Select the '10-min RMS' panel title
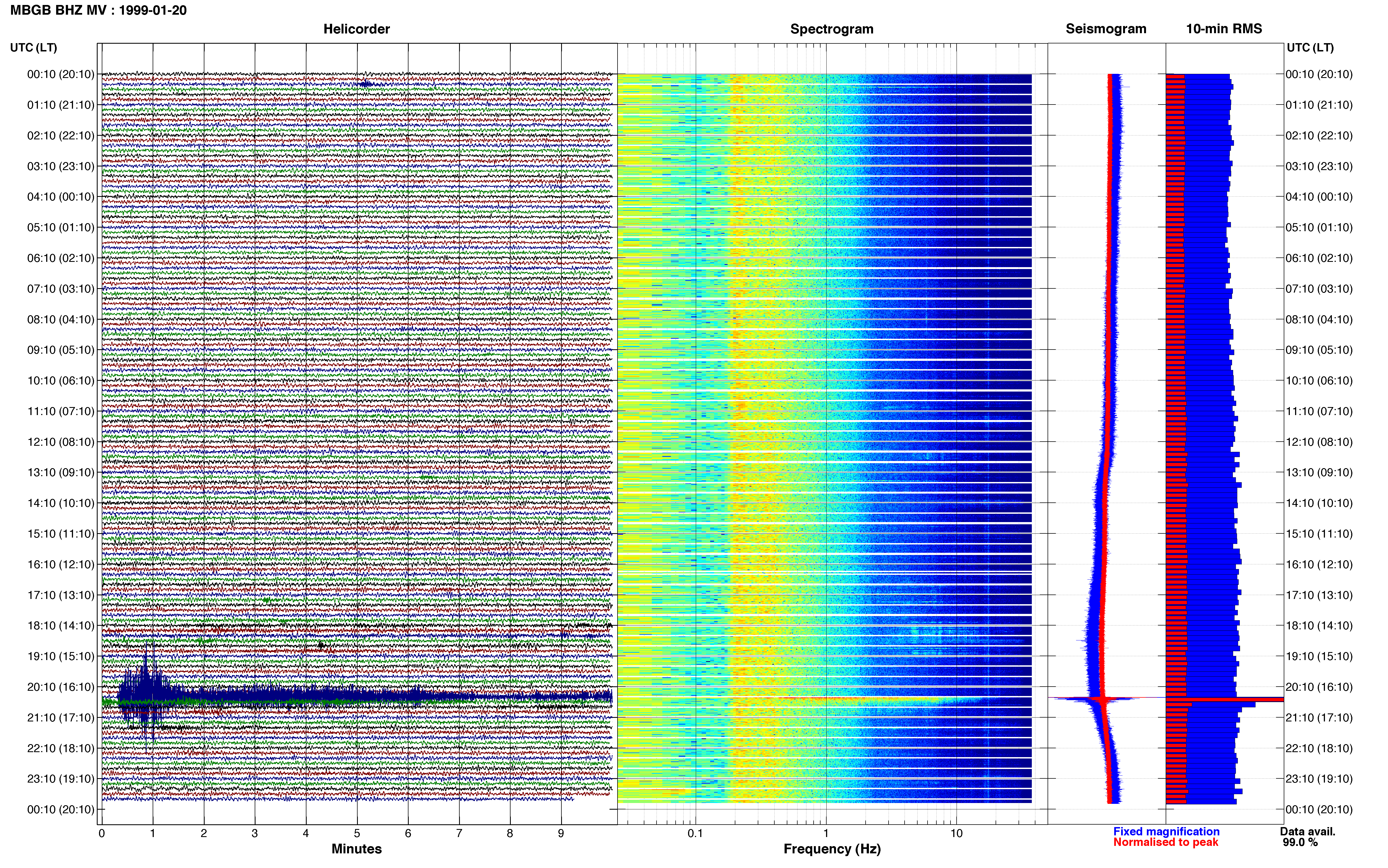The image size is (1388, 868). coord(1224,29)
